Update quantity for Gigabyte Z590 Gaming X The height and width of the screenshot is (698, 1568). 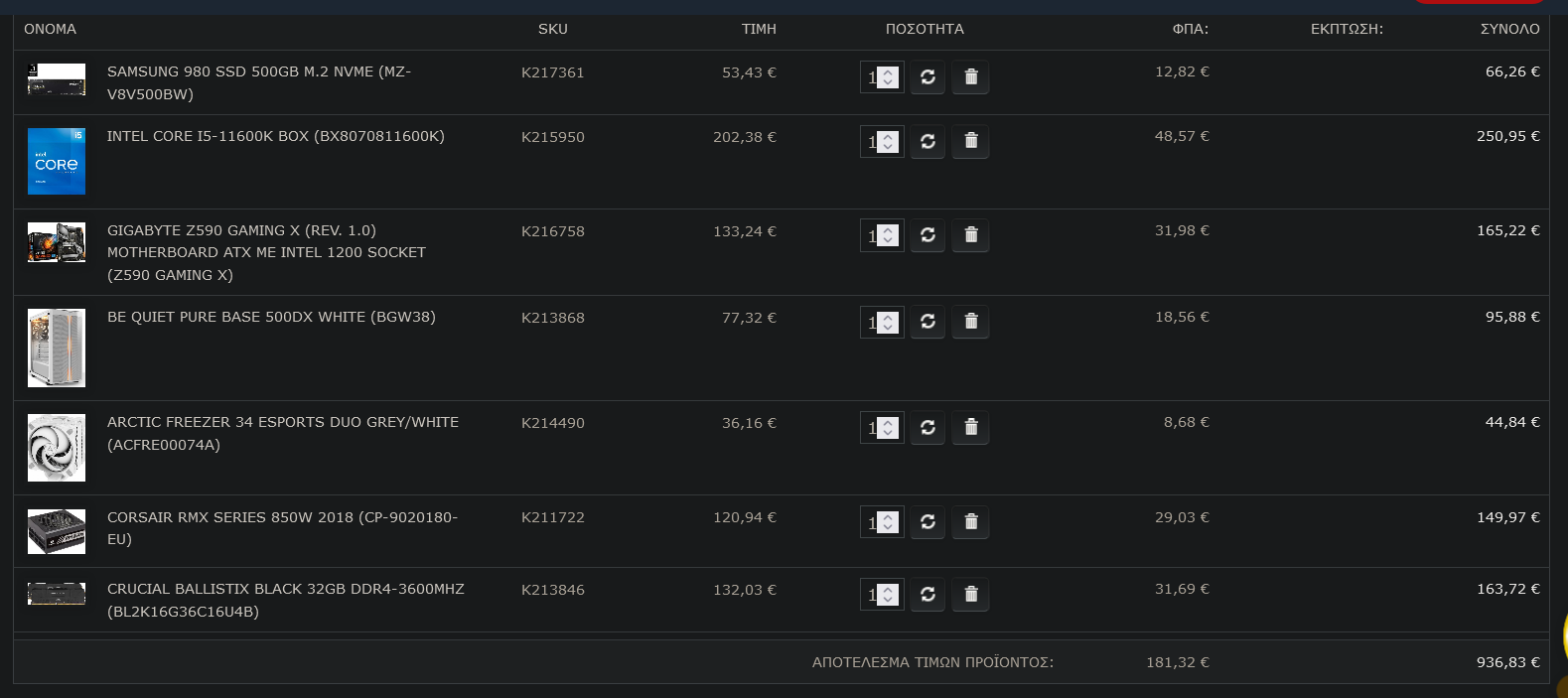click(x=927, y=235)
